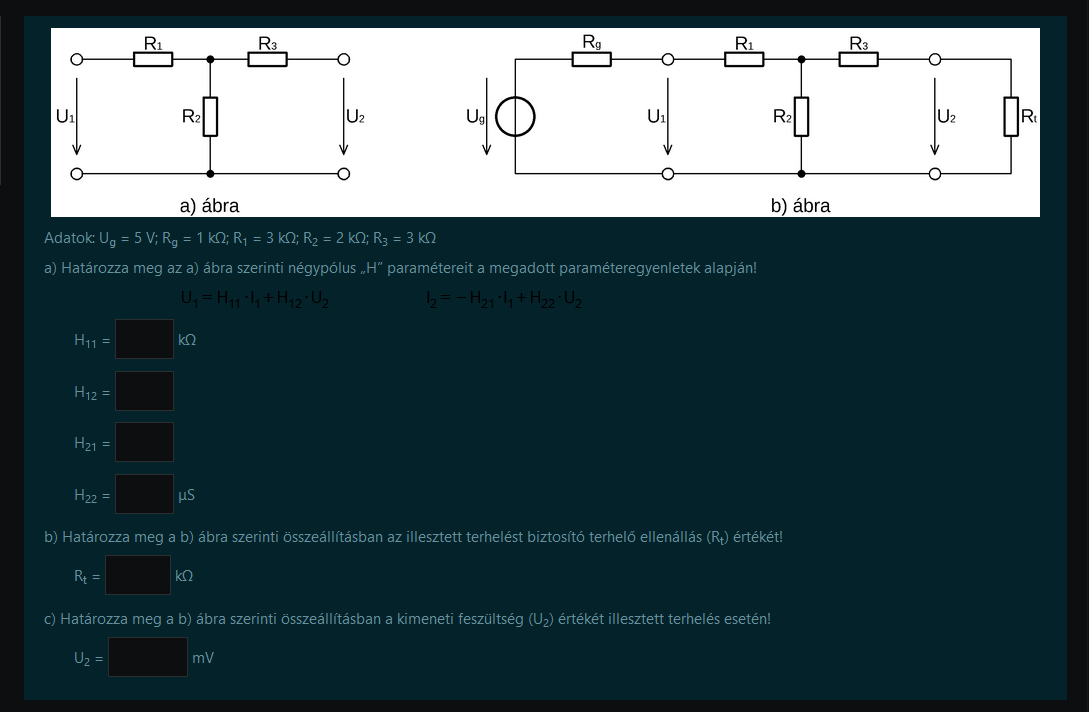Click the H11 input field
Screen dimensions: 1089x712
tap(144, 339)
